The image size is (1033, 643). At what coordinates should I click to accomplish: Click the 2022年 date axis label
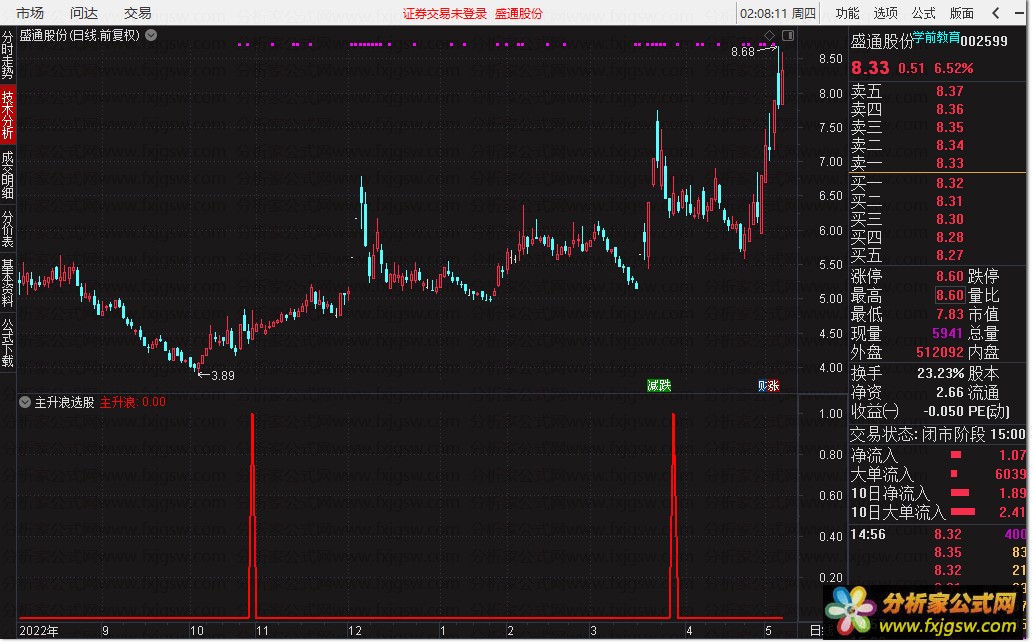coord(39,630)
